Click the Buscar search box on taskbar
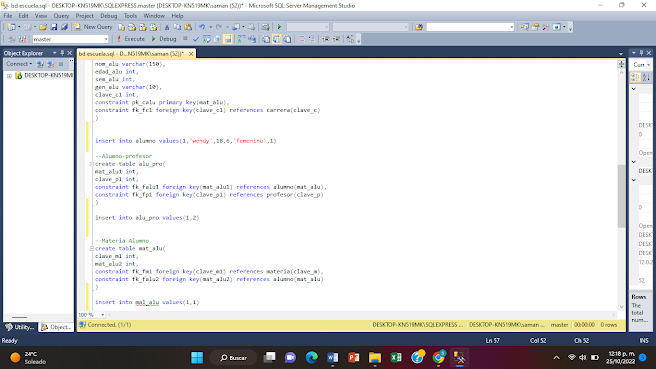 (233, 358)
